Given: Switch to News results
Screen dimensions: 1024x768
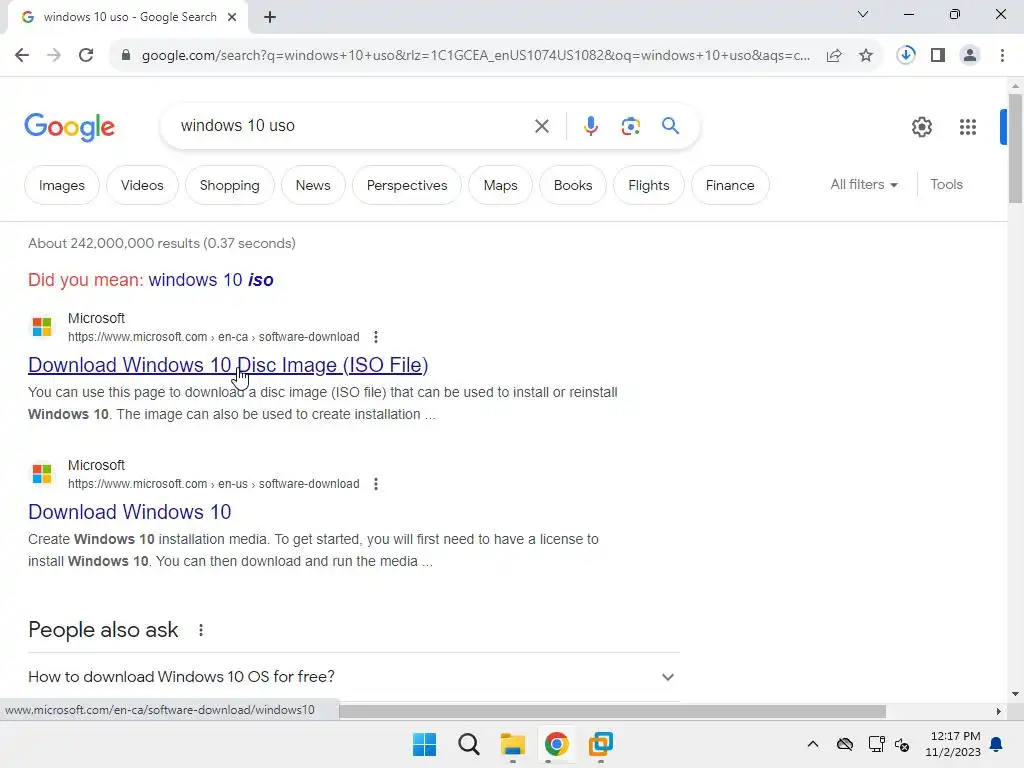Looking at the screenshot, I should pyautogui.click(x=313, y=185).
